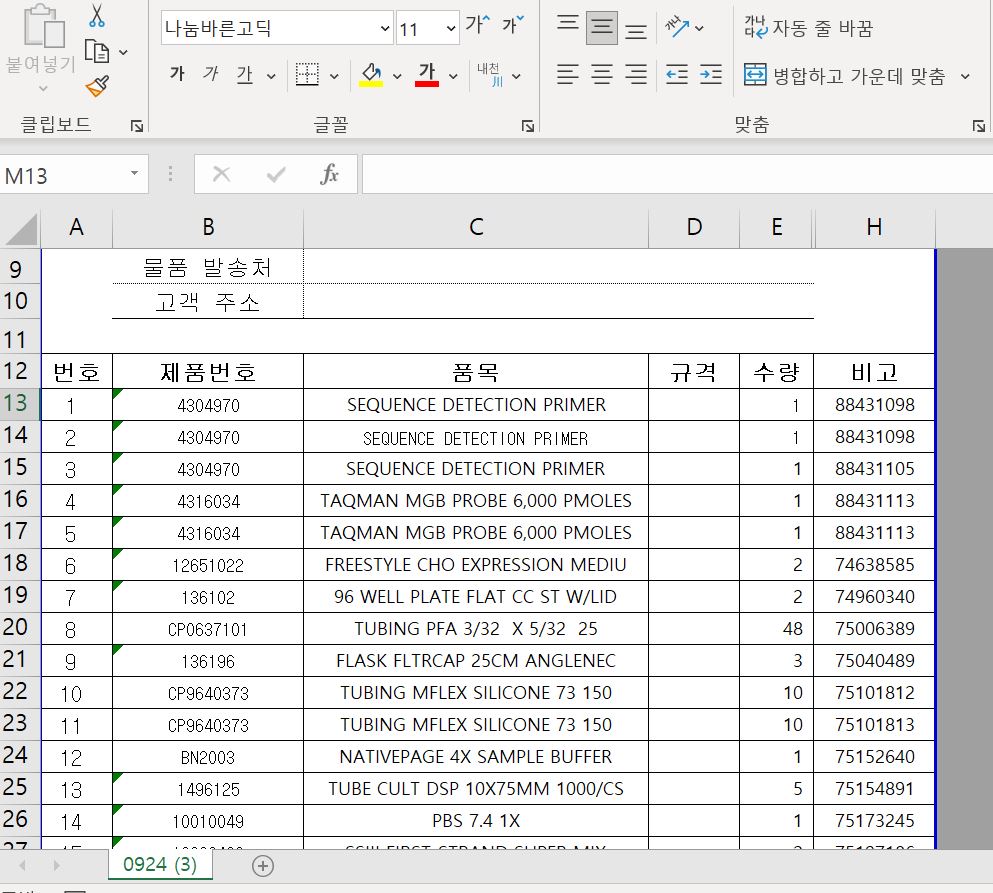Click the formula bar cancel X icon
This screenshot has height=893, width=993.
[x=221, y=174]
